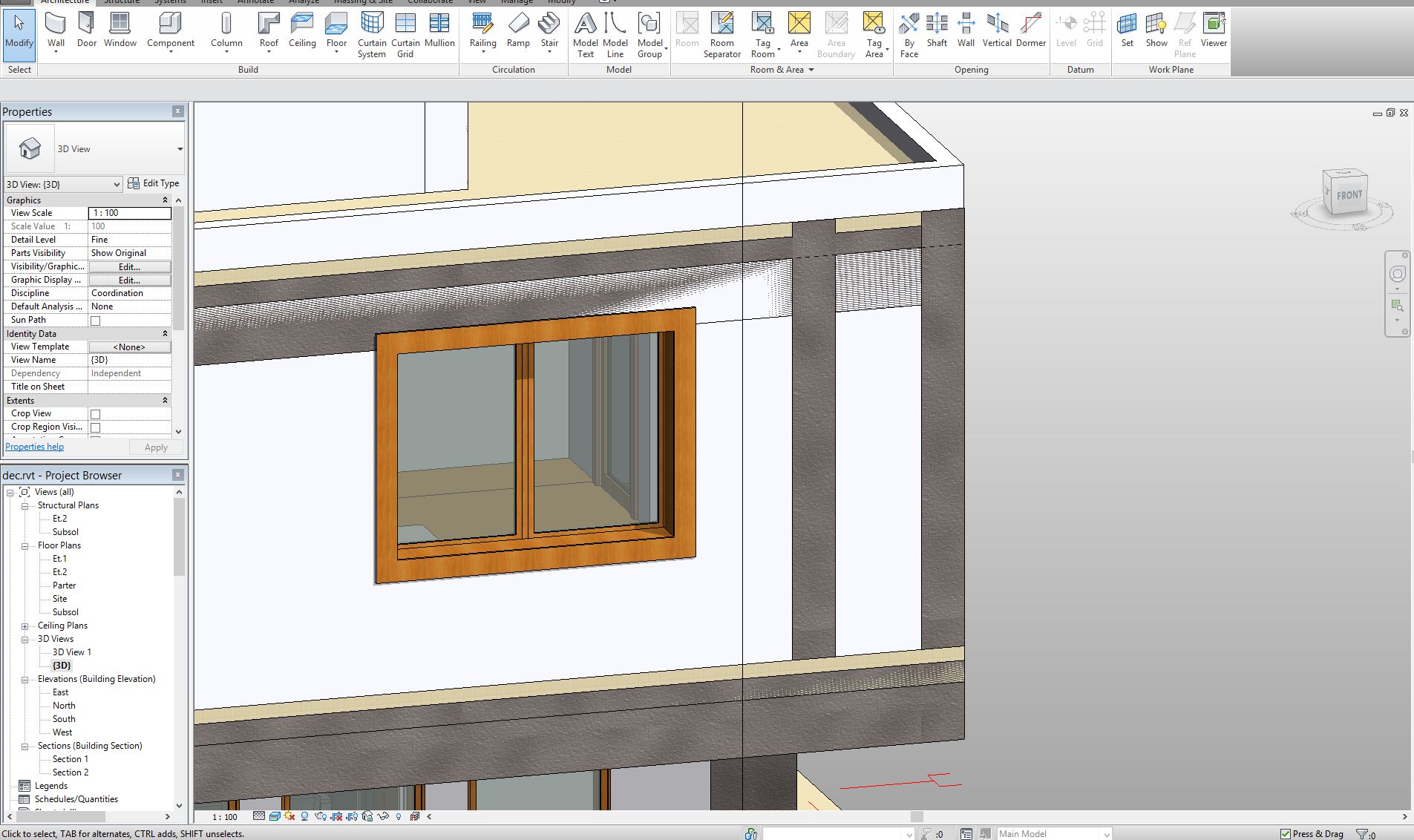Click the View Scale input field
Image resolution: width=1414 pixels, height=840 pixels.
(x=129, y=213)
